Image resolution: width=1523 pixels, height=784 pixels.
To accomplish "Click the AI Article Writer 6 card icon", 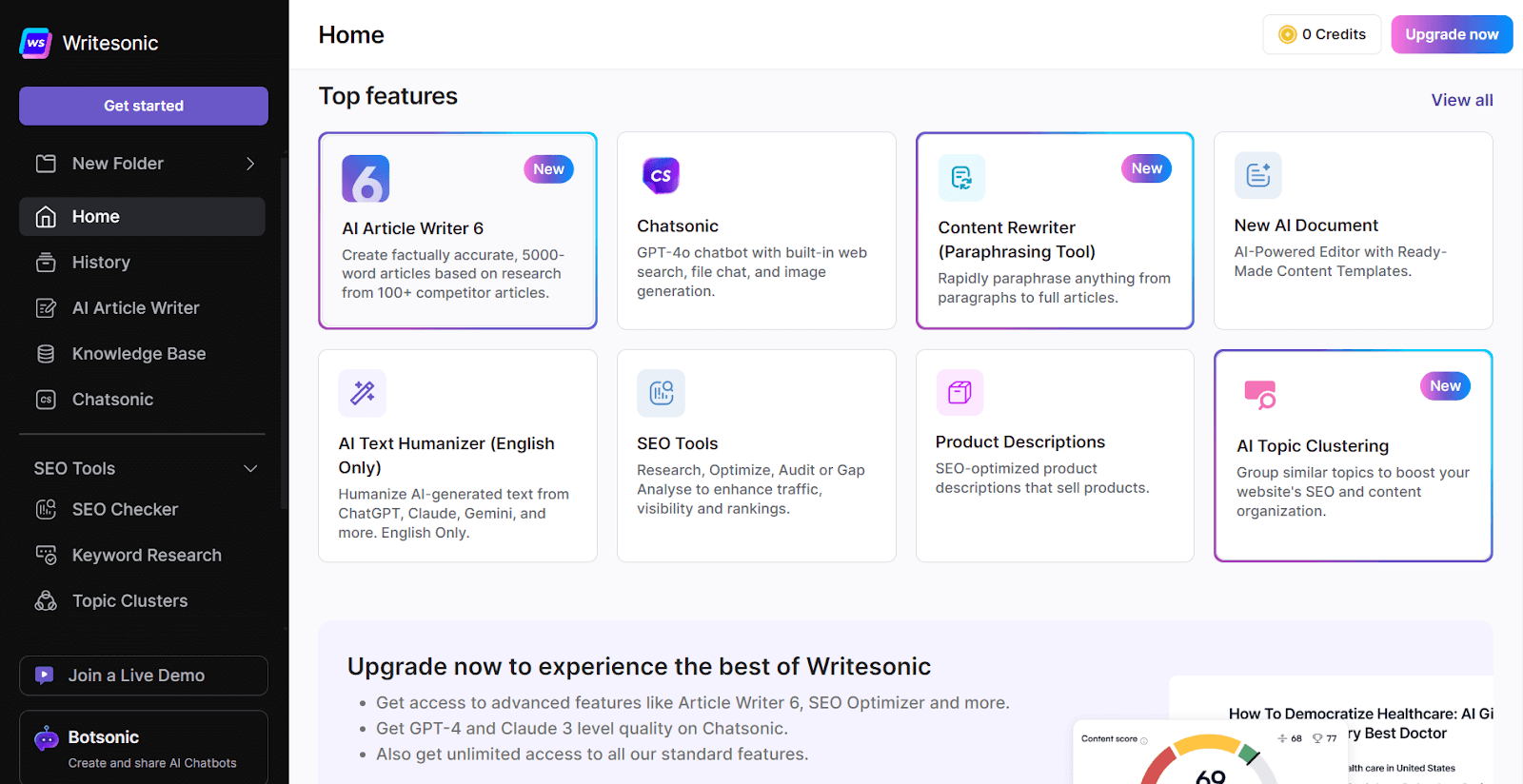I will tap(366, 179).
